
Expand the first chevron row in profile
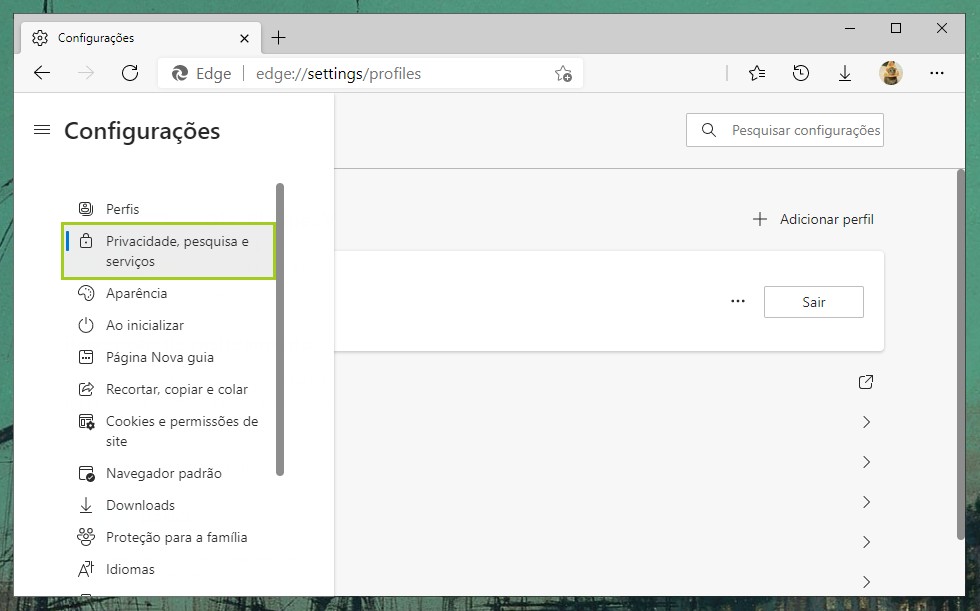point(866,422)
